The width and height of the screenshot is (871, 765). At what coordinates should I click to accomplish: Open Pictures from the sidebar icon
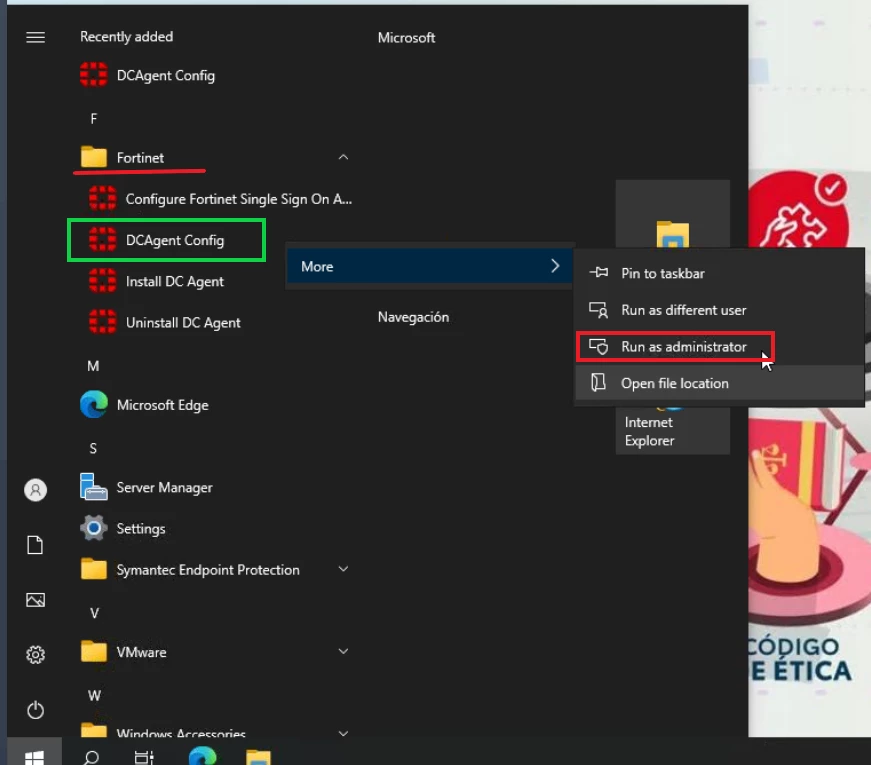pos(36,600)
